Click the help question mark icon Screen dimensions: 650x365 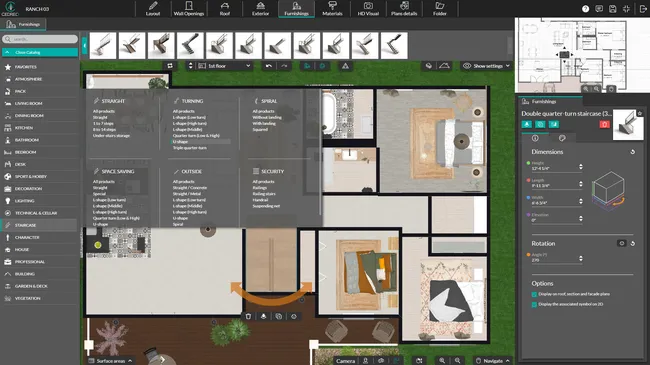pos(585,9)
